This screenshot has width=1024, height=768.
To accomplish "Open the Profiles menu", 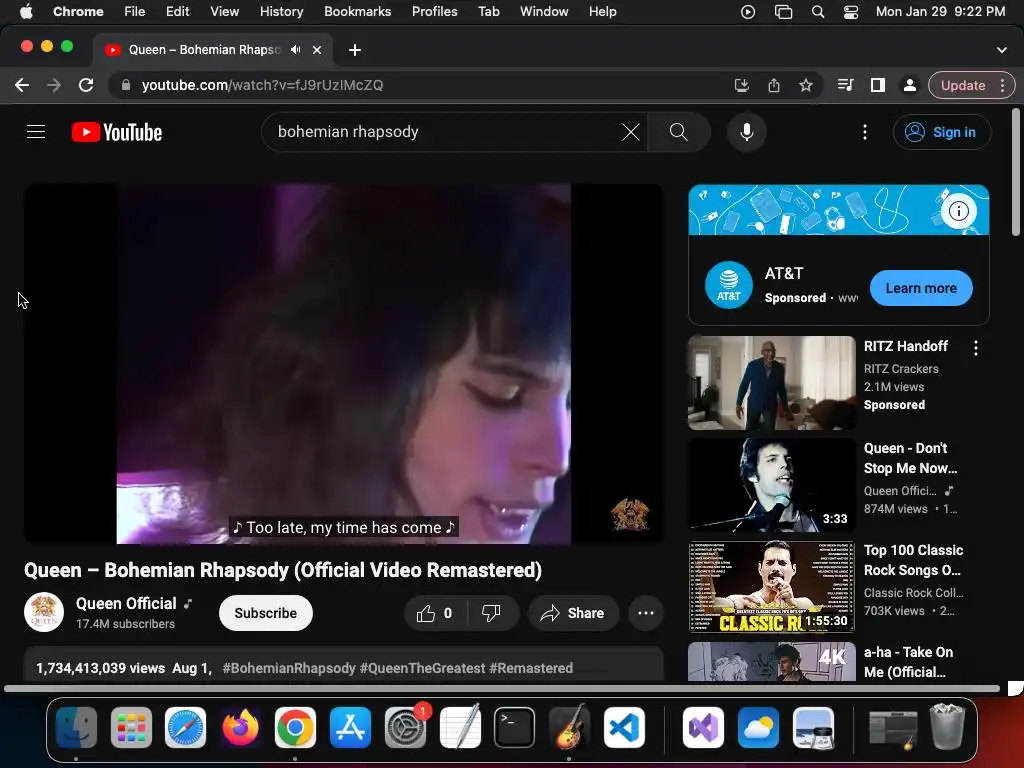I will (x=434, y=11).
